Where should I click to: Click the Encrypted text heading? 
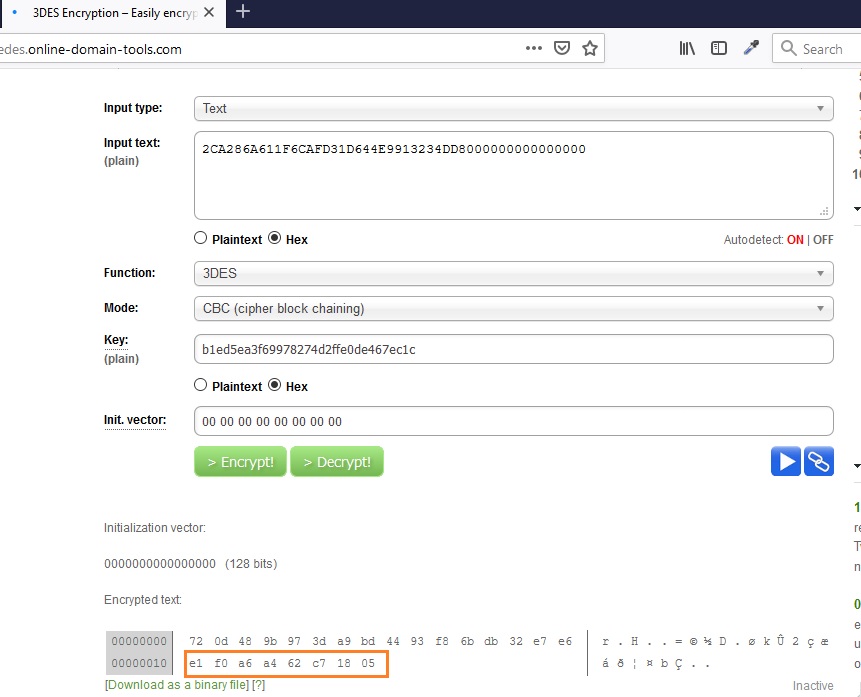143,600
